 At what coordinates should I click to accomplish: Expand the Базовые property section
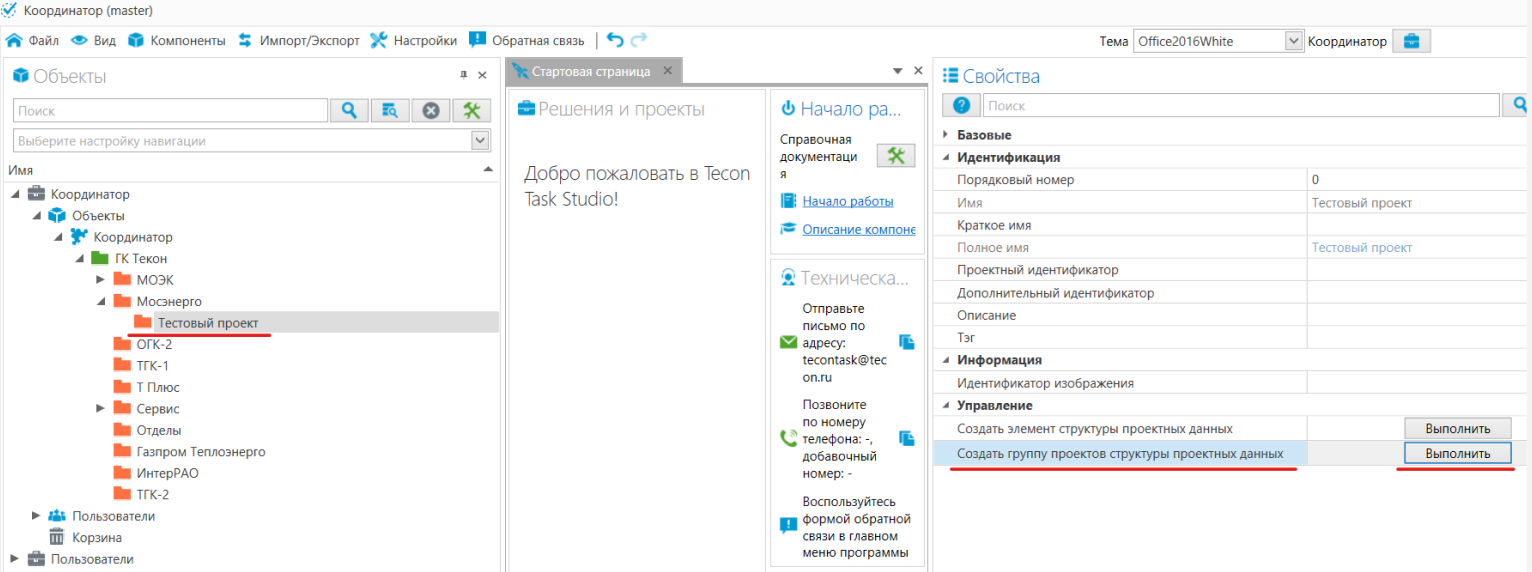tap(946, 135)
